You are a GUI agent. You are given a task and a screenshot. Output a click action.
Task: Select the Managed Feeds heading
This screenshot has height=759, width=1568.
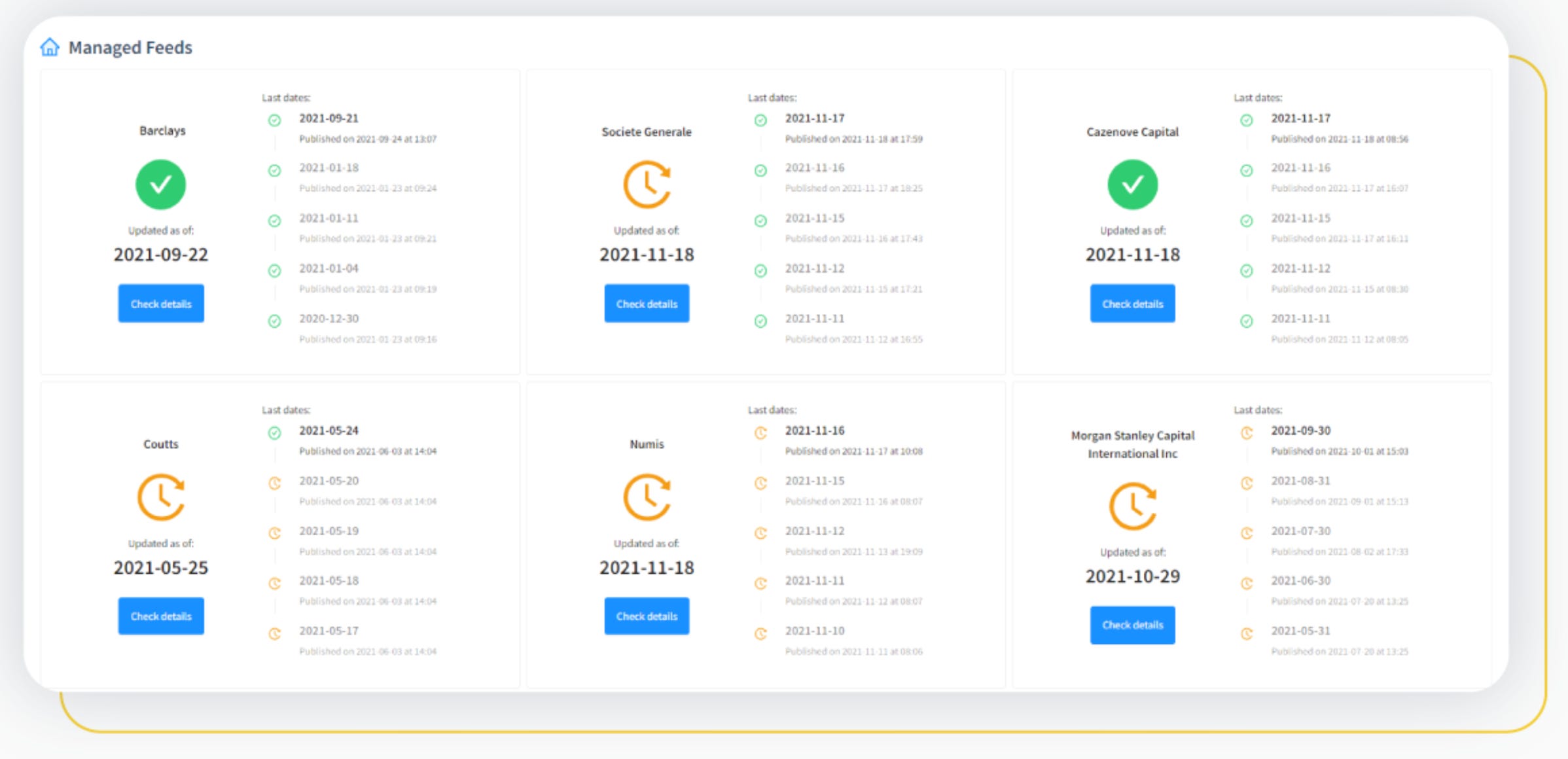[130, 48]
